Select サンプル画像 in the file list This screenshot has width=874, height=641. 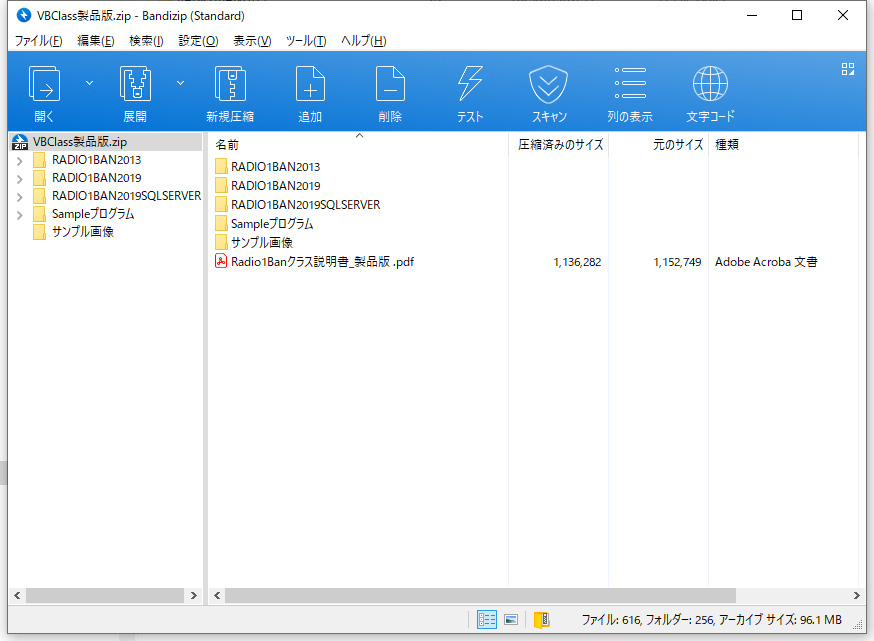[262, 242]
